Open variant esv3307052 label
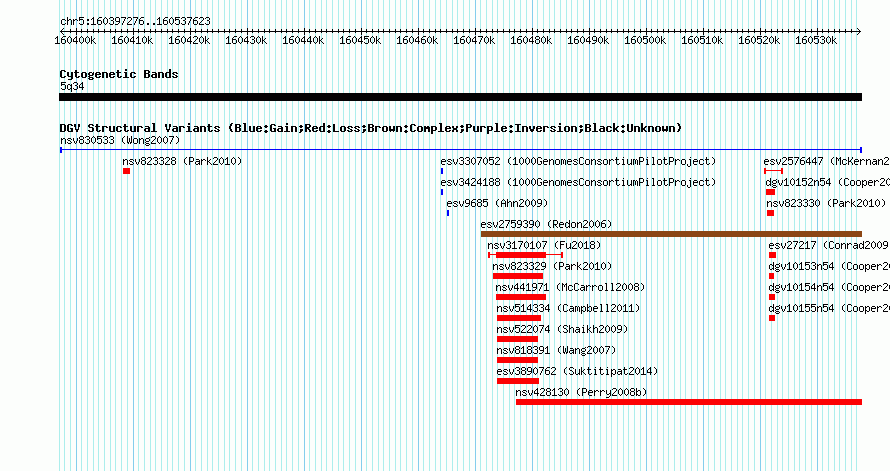 tap(578, 161)
